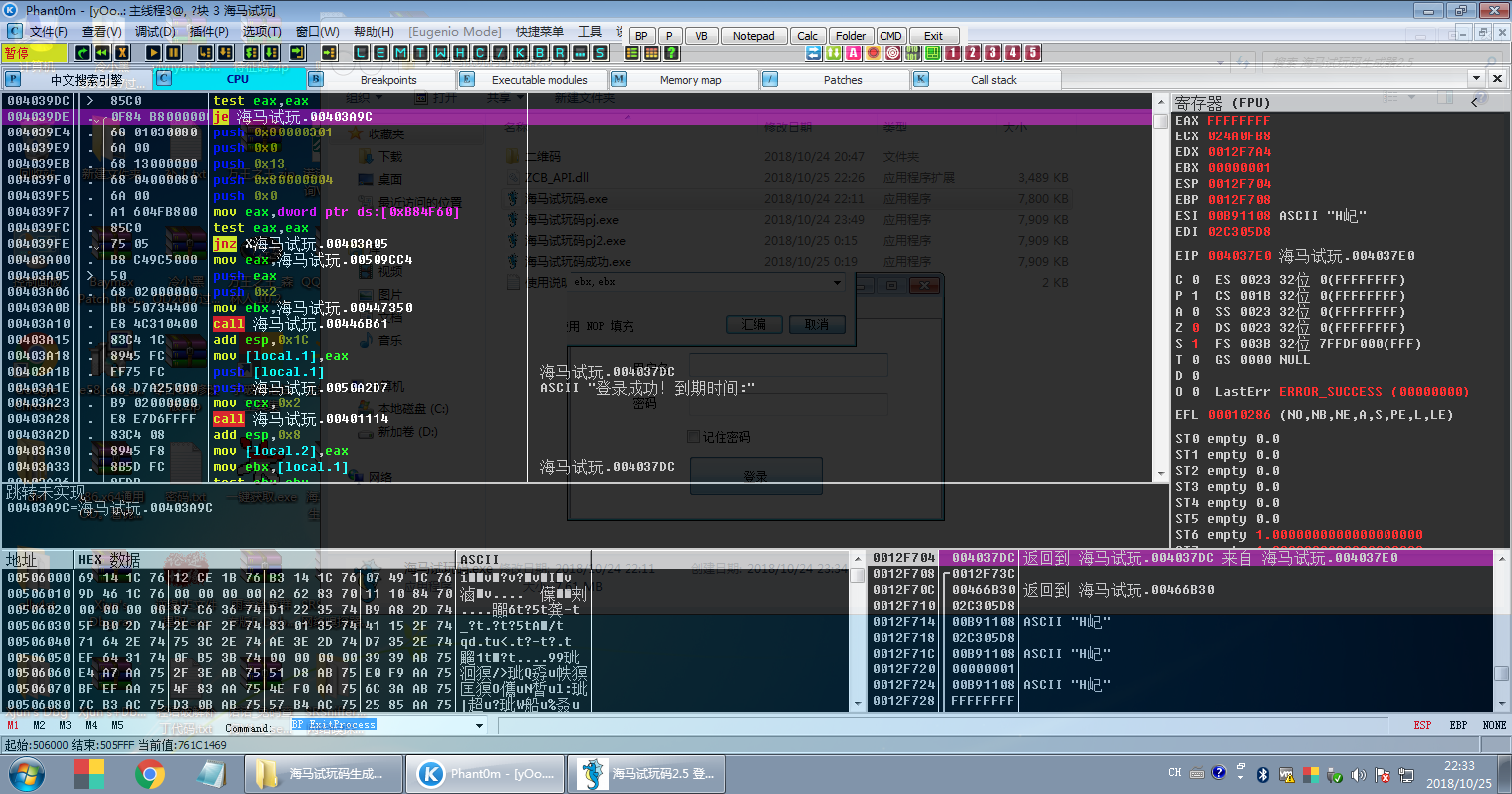Click the Calc shortcut button
Viewport: 1512px width, 794px height.
[x=807, y=36]
